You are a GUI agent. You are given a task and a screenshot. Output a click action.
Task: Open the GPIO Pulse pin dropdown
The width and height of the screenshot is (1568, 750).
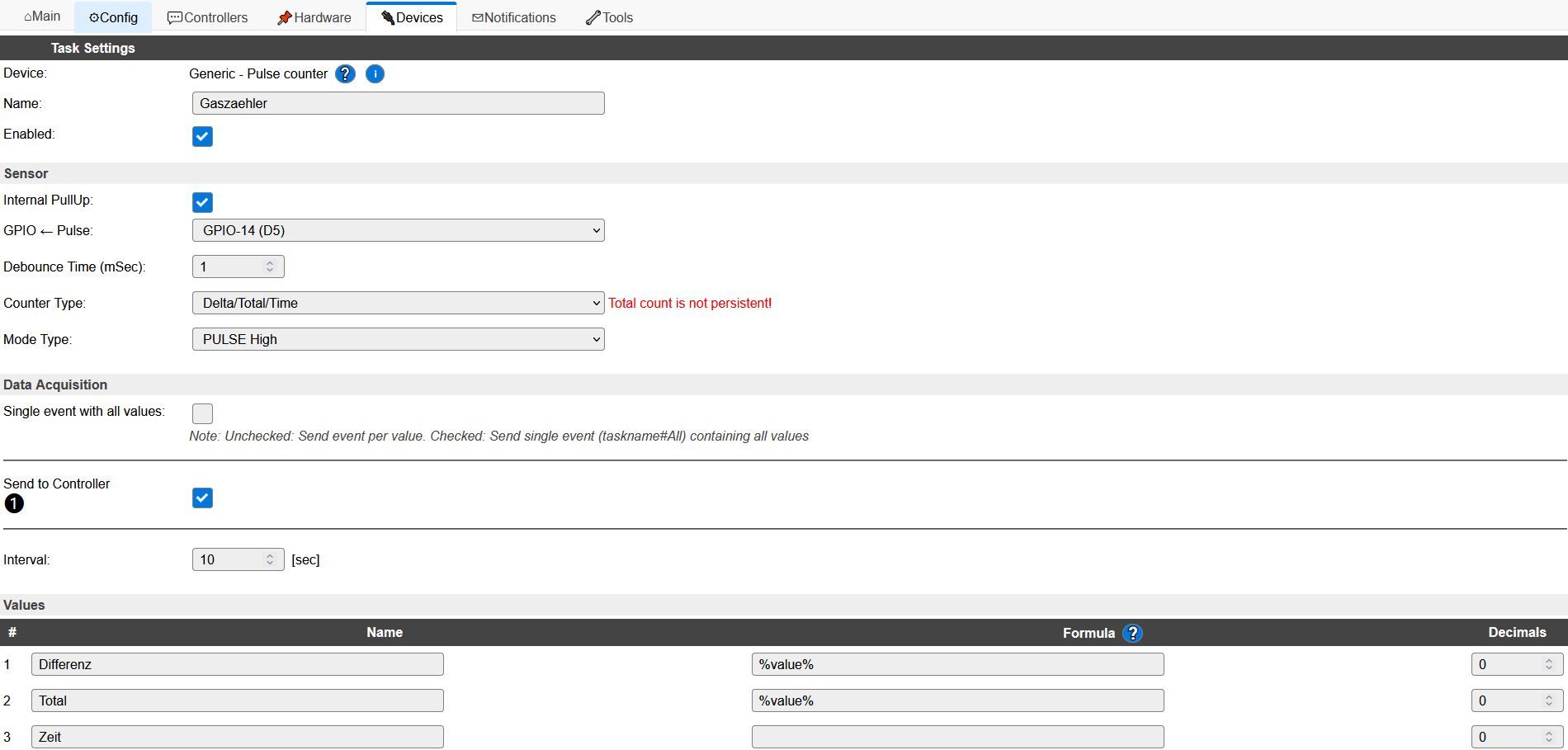[398, 230]
